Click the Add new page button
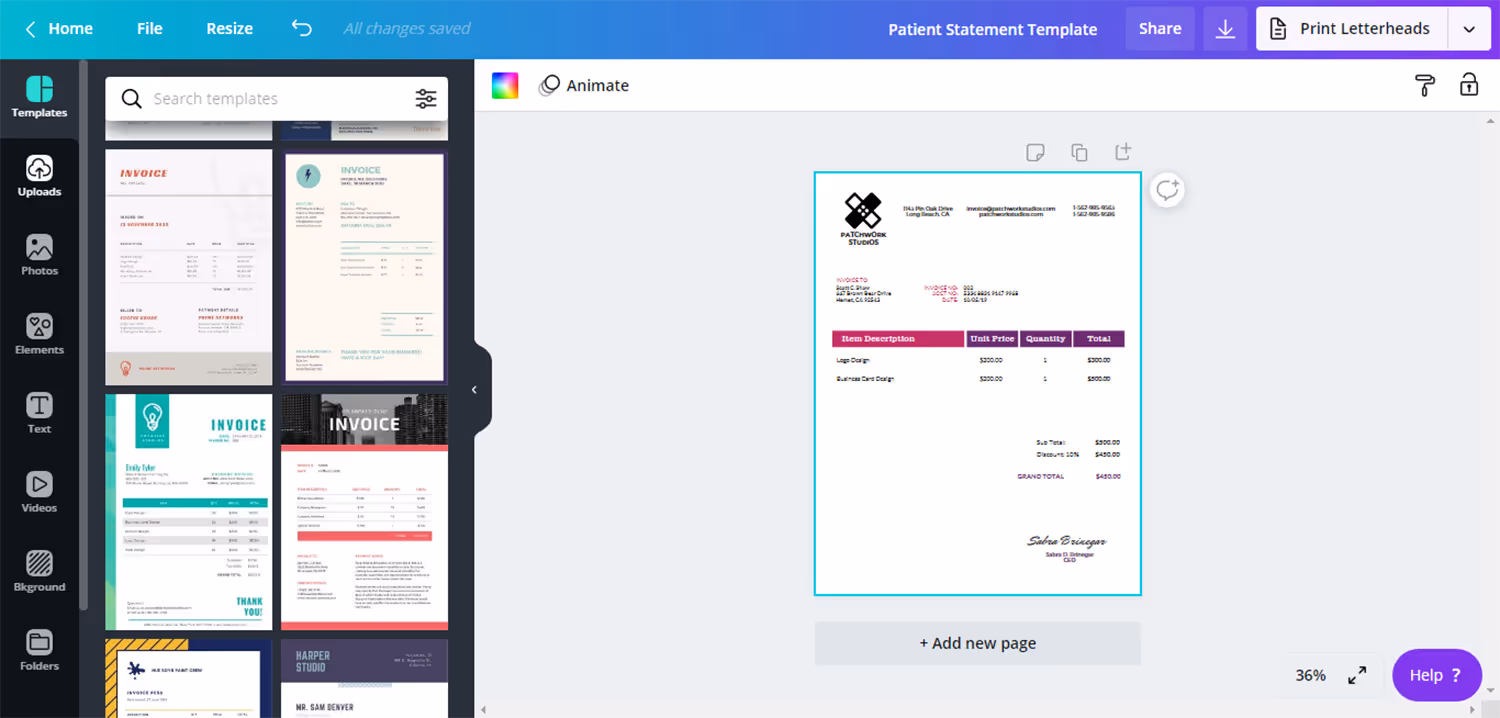This screenshot has height=718, width=1500. (977, 643)
